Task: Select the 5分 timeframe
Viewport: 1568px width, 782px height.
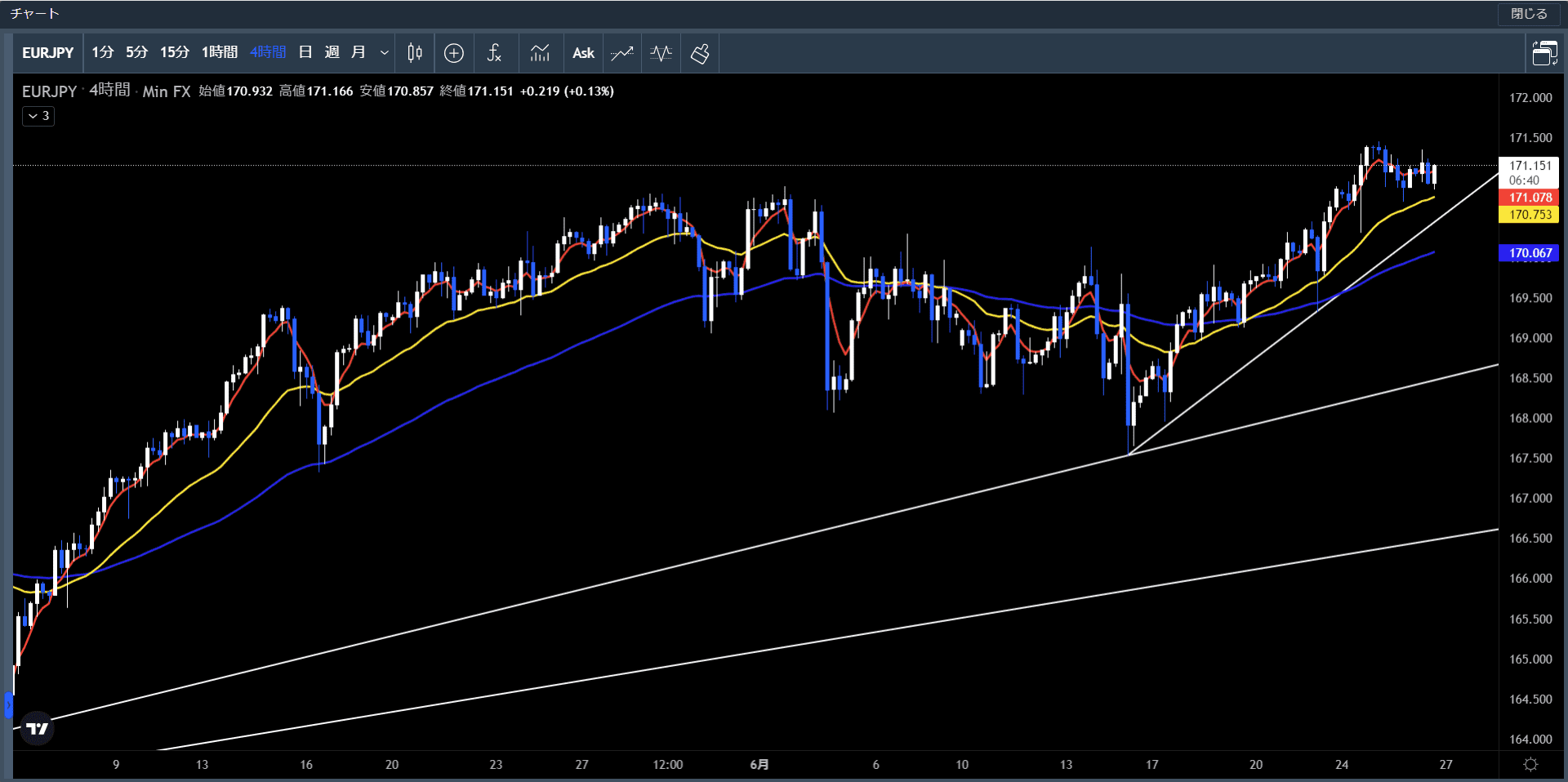Action: (137, 52)
